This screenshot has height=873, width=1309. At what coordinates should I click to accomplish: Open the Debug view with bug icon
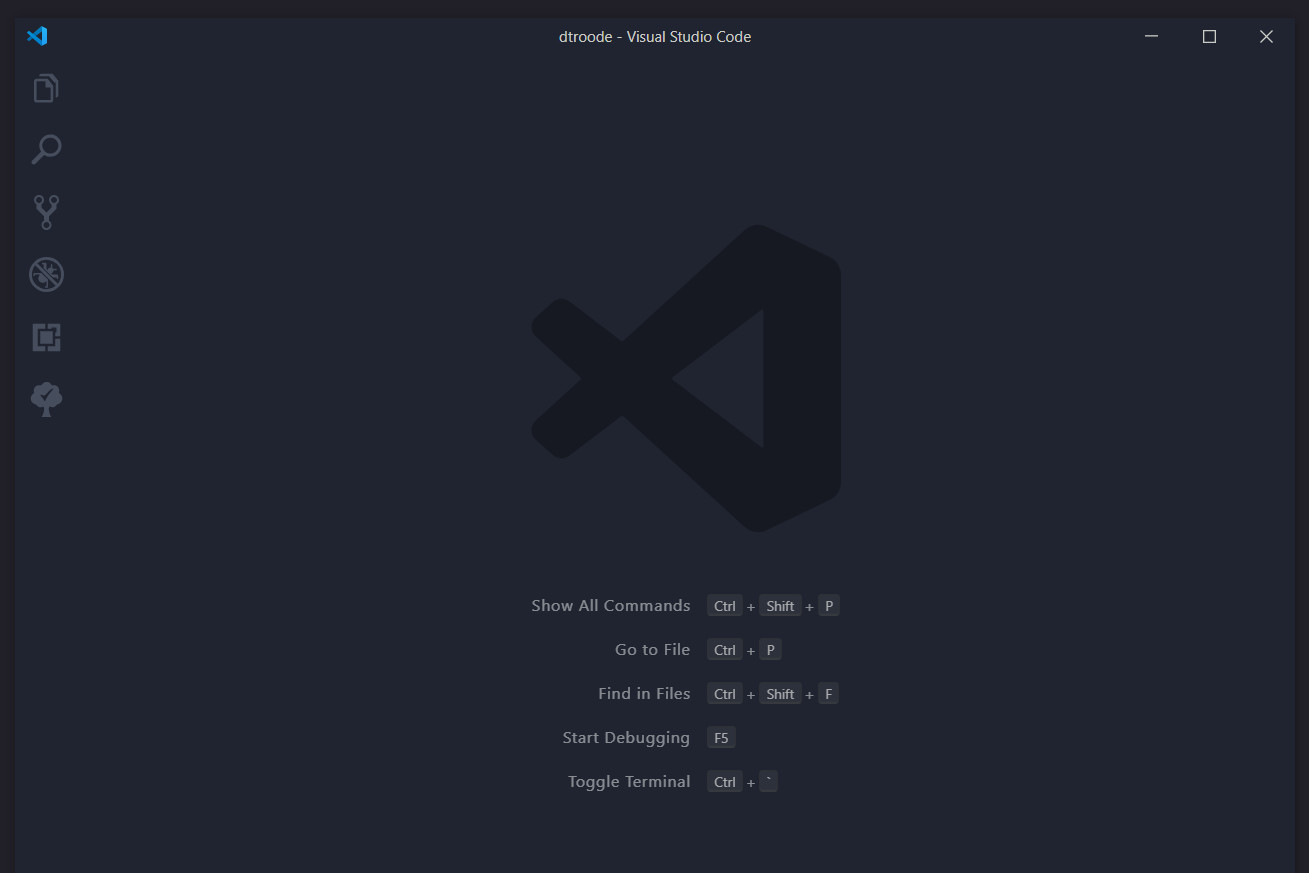point(46,274)
